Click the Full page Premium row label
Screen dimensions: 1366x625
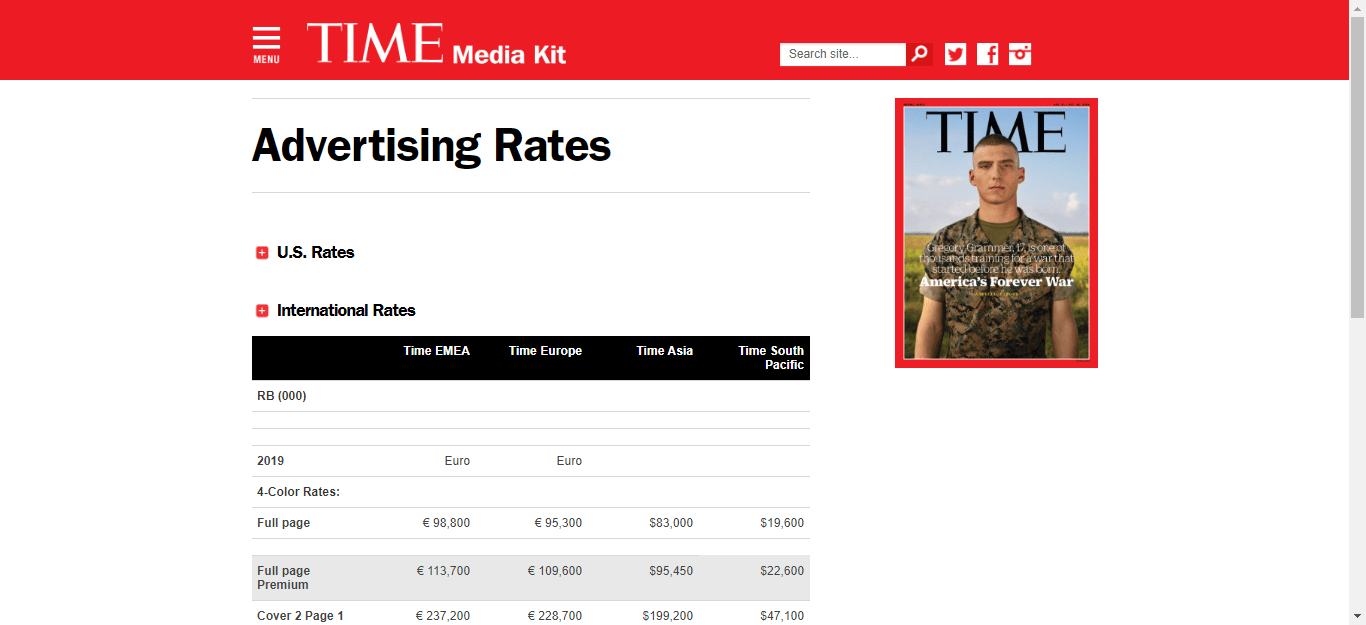coord(283,578)
